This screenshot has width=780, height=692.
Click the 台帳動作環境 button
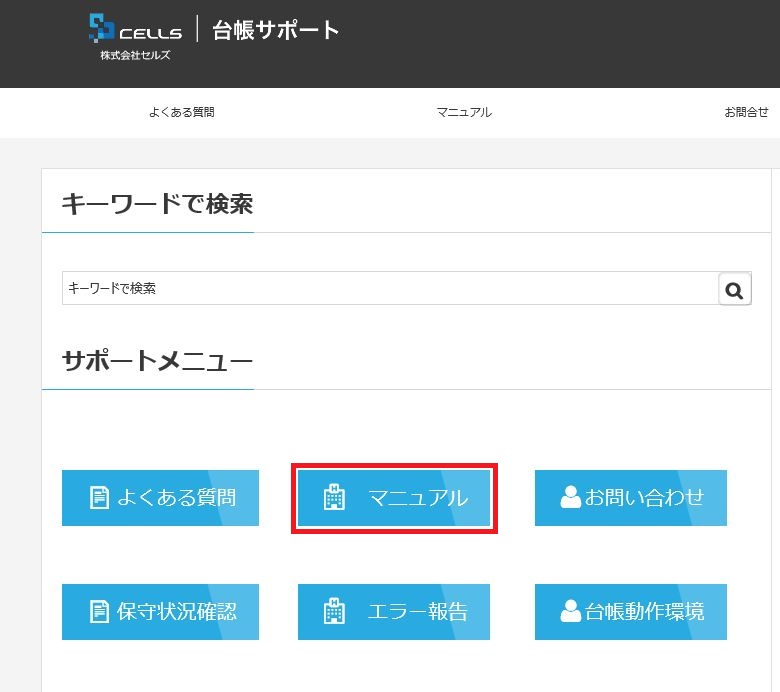pyautogui.click(x=631, y=611)
